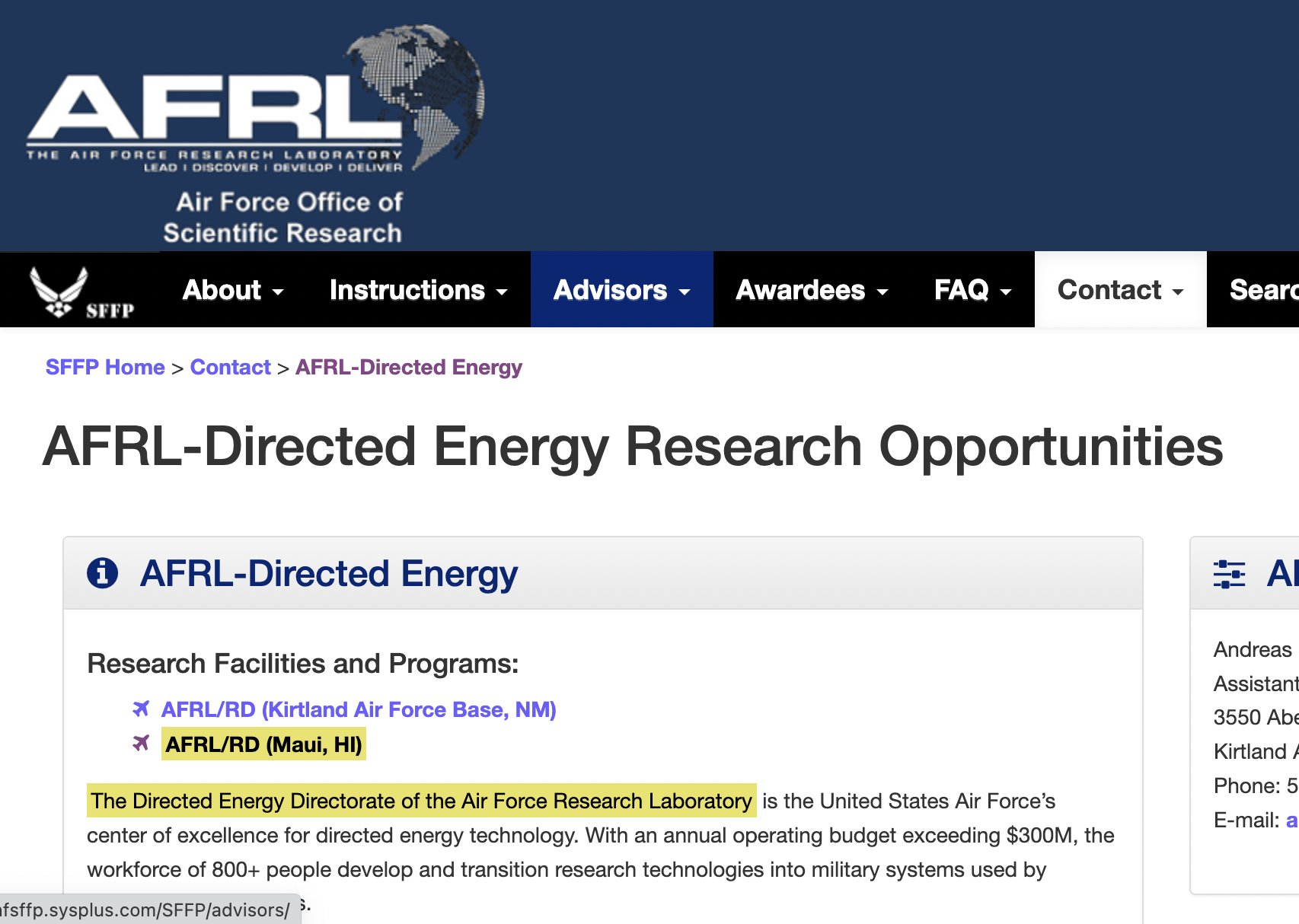Click the AFRL-Directed Energy breadcrumb link

pyautogui.click(x=408, y=367)
